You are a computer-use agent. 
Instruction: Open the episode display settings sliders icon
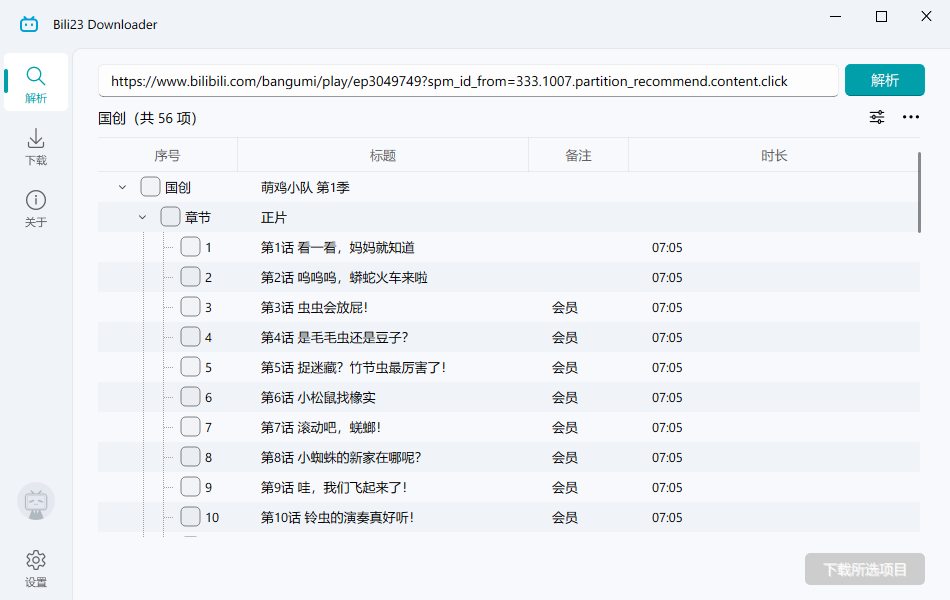click(877, 117)
